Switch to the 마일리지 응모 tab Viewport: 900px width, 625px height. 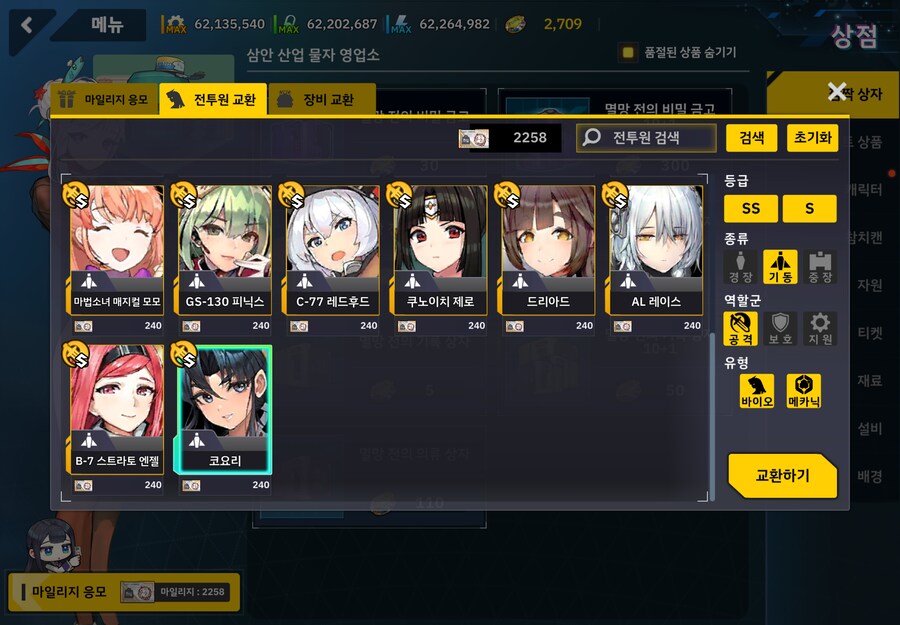coord(104,99)
